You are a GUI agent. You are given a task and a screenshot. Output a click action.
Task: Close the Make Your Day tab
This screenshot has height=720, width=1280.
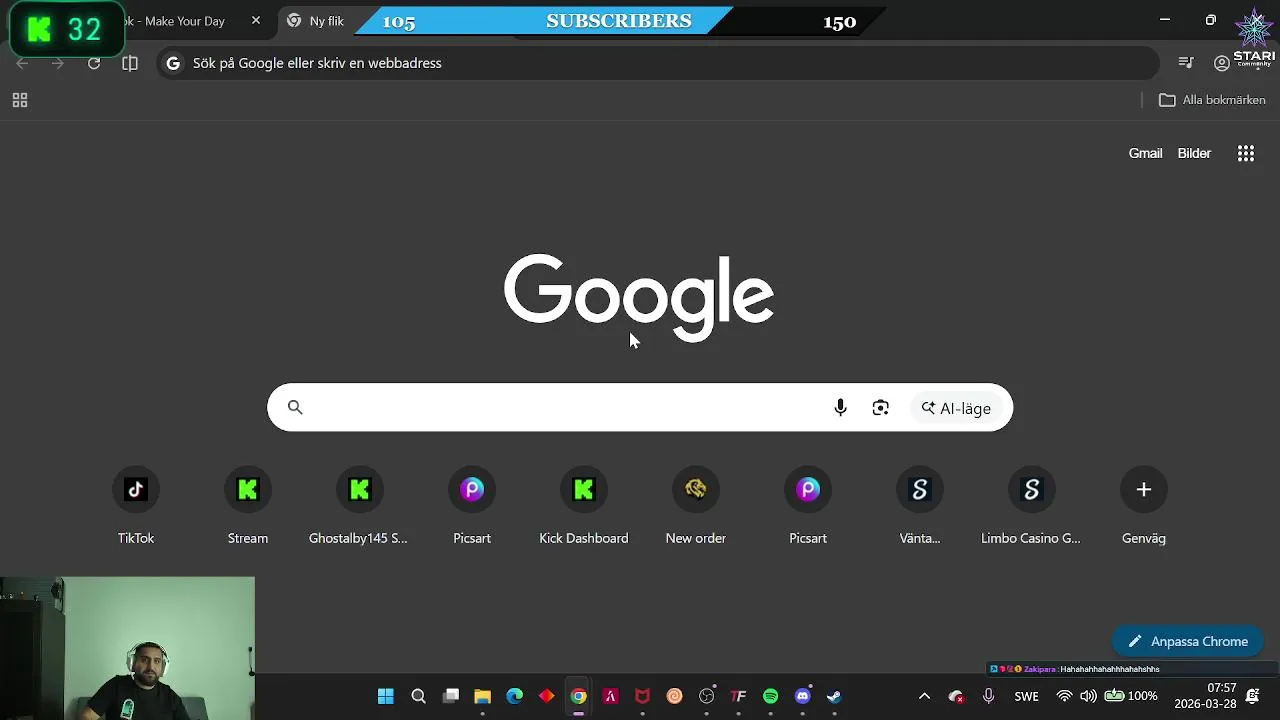(x=256, y=20)
